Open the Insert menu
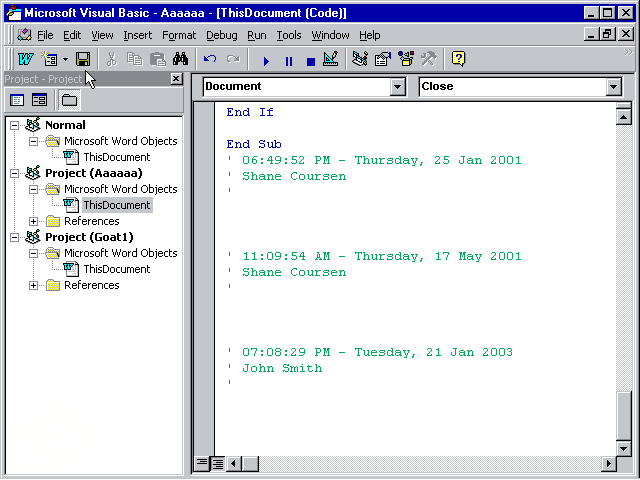The width and height of the screenshot is (640, 480). coord(138,36)
